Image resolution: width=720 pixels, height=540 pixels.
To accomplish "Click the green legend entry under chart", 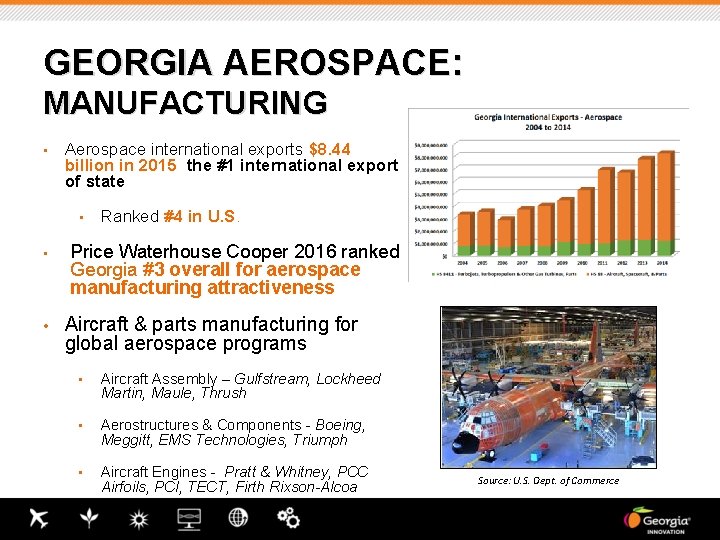I will (504, 274).
